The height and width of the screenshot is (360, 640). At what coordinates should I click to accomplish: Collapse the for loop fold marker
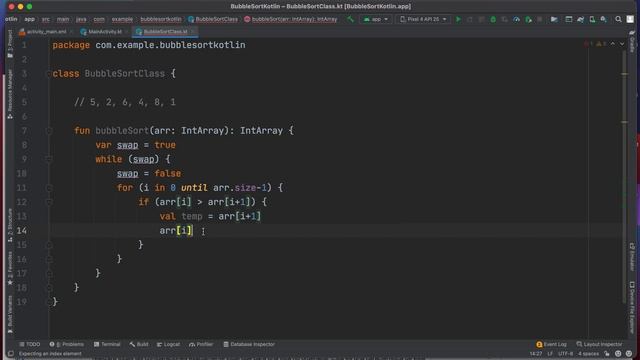click(x=49, y=188)
